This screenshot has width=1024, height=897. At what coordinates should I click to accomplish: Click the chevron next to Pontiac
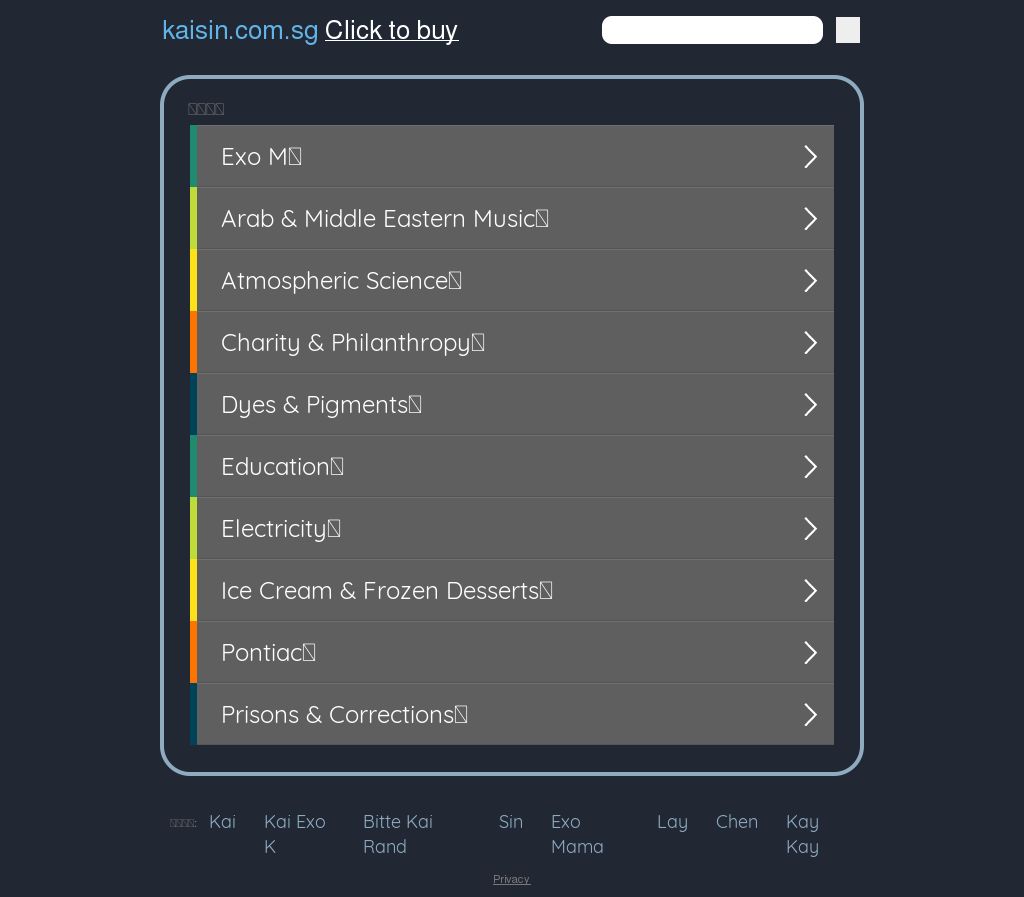[x=810, y=653]
